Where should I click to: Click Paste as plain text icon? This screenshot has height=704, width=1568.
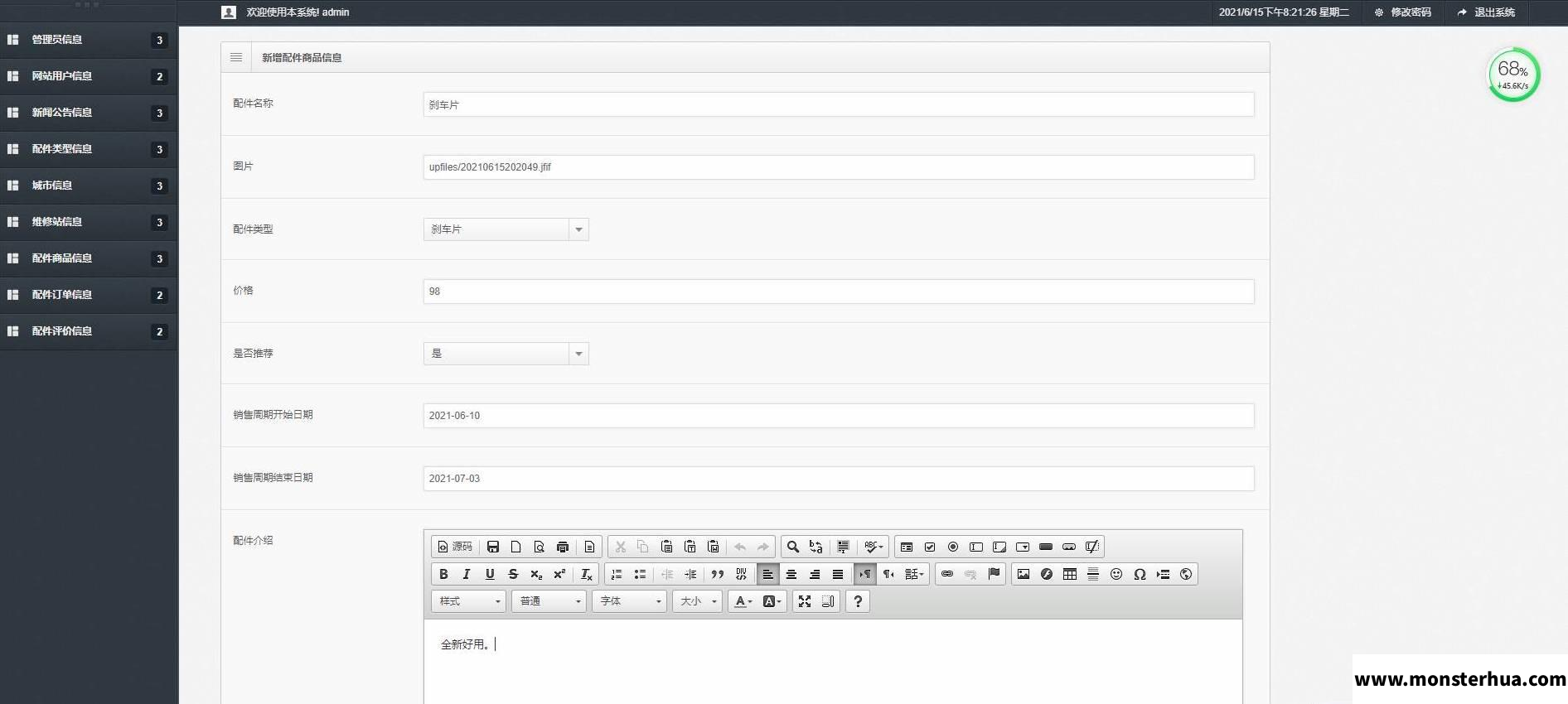pos(690,547)
